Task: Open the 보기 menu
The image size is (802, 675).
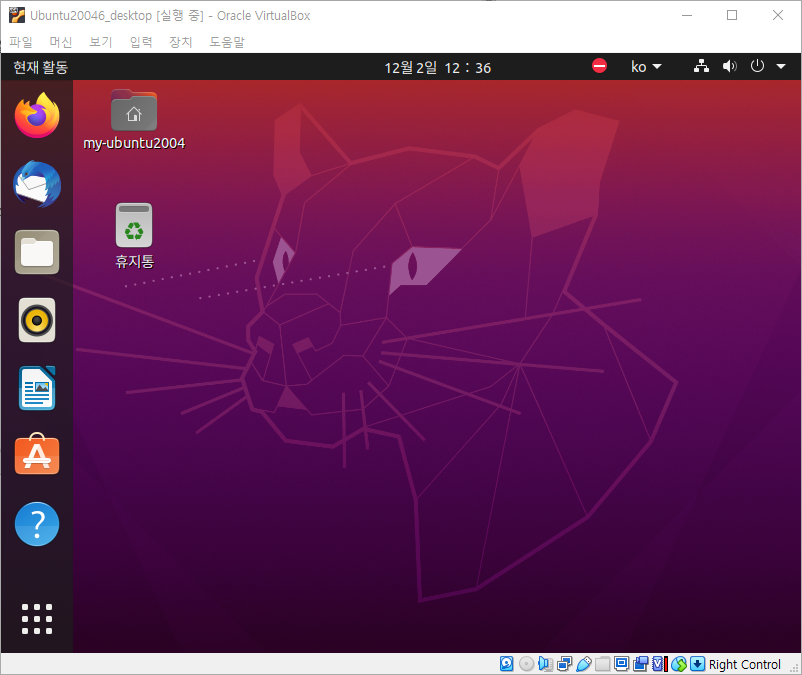Action: pyautogui.click(x=101, y=41)
